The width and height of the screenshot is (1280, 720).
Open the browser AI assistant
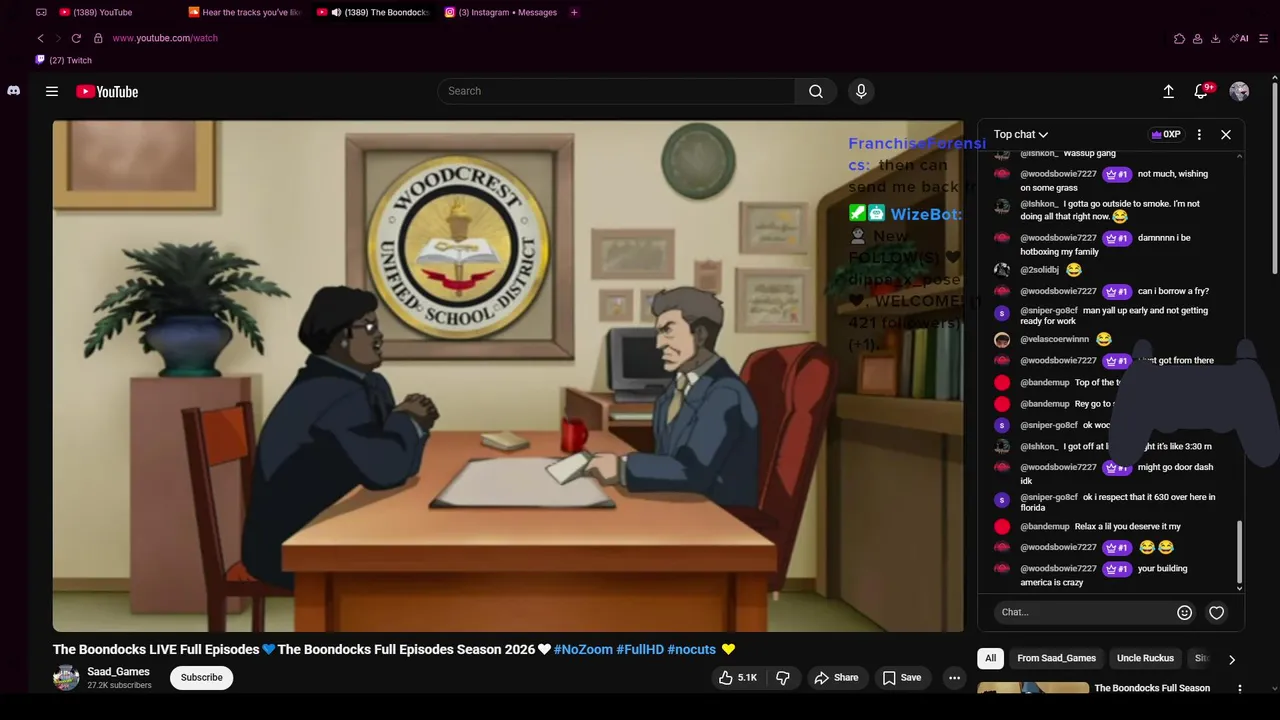click(x=1241, y=38)
